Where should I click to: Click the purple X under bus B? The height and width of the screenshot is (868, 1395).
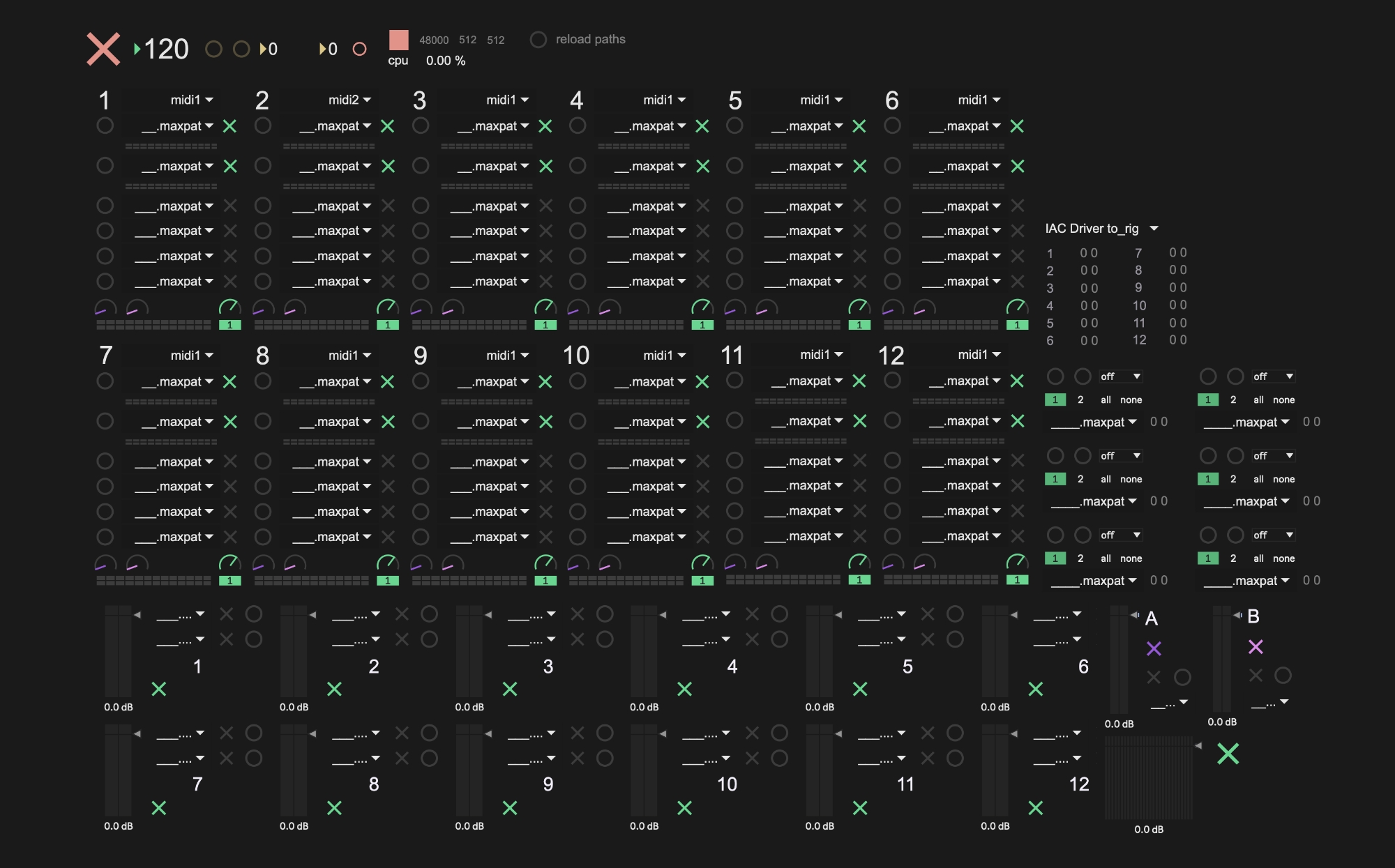1255,647
